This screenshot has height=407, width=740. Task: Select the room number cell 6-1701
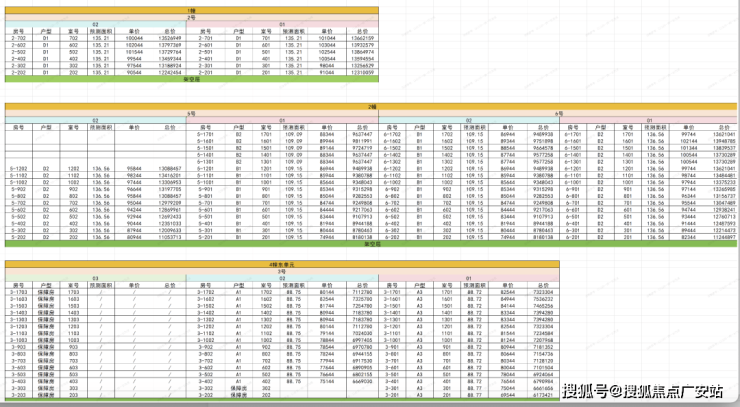point(573,135)
